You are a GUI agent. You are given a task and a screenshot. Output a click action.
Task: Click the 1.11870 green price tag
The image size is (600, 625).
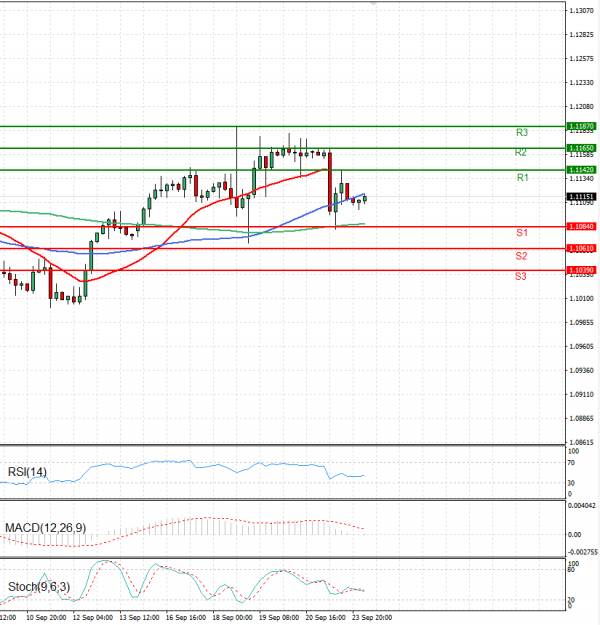pos(582,127)
